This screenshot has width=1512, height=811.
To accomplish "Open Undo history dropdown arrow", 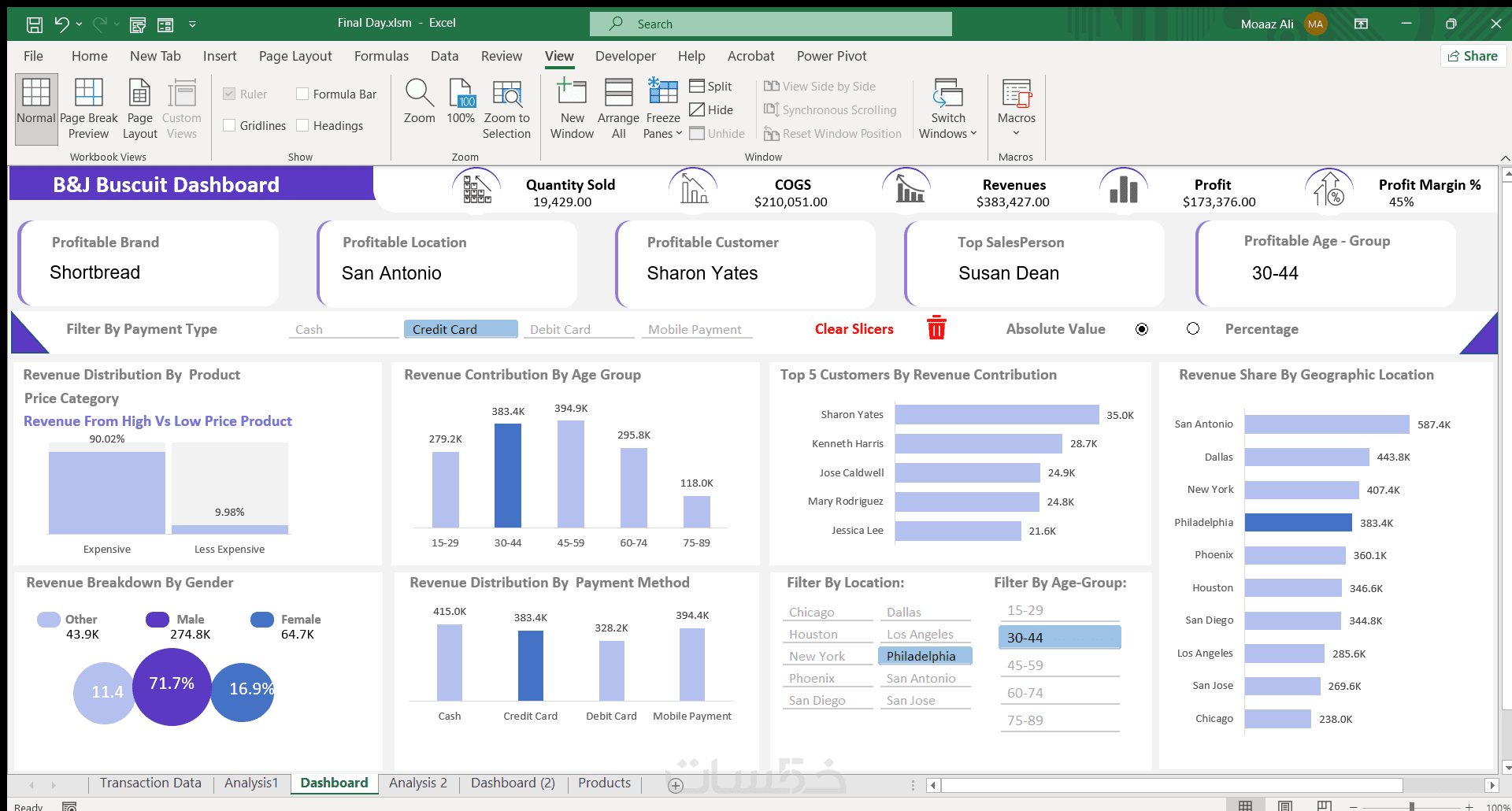I will 80,24.
